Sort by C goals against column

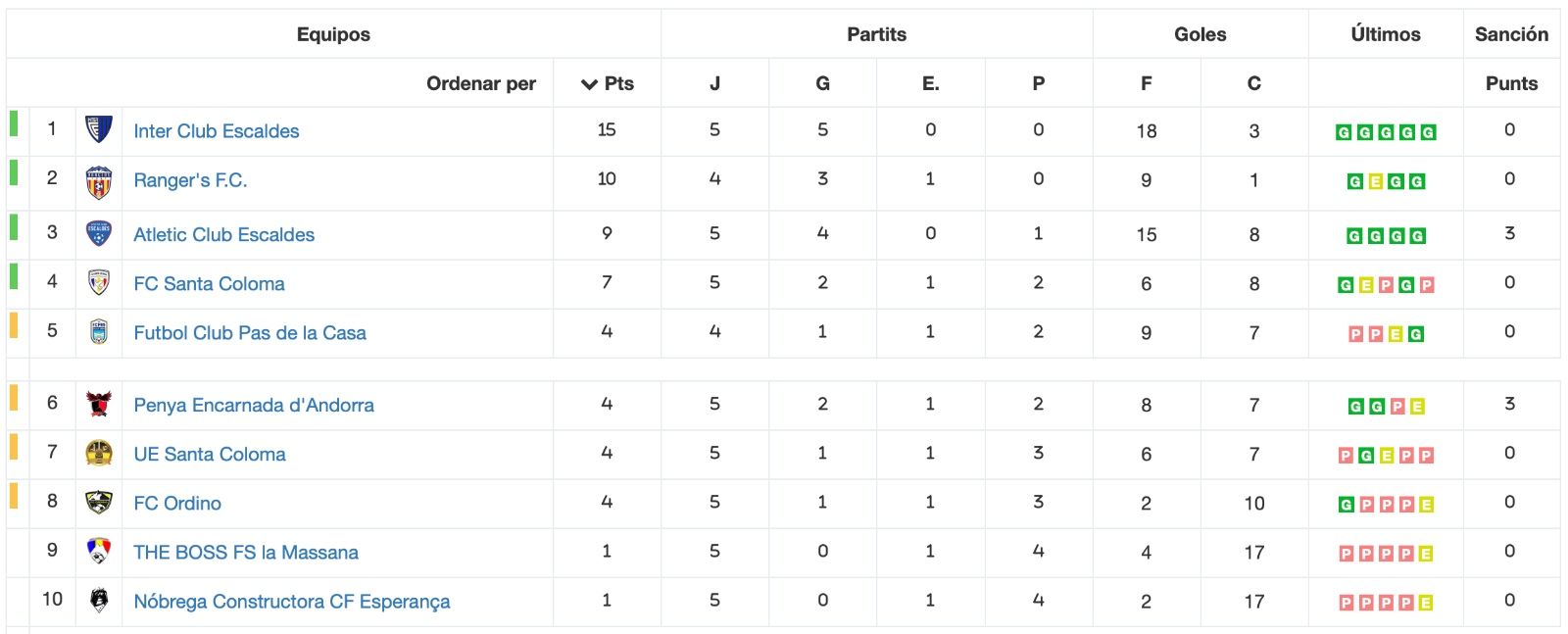point(1253,83)
